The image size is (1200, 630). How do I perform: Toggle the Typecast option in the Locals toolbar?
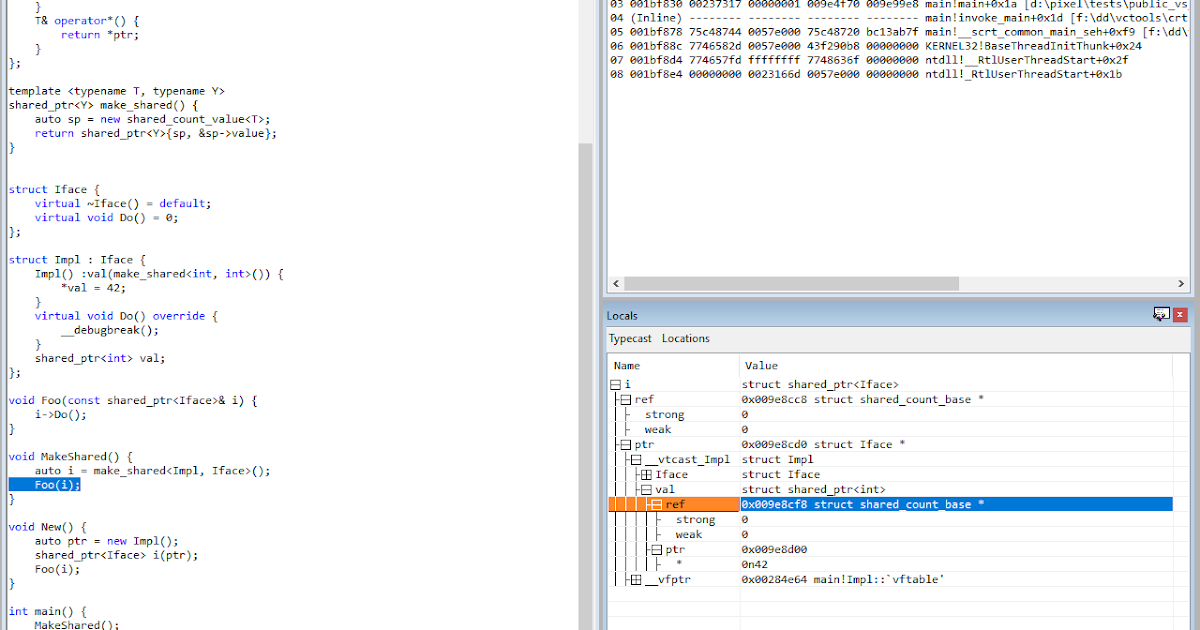(629, 338)
